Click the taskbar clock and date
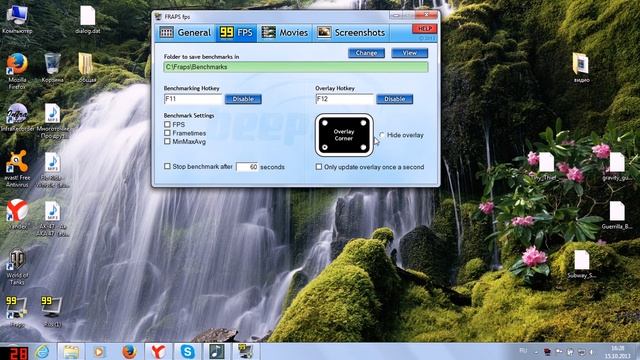The height and width of the screenshot is (360, 640). coord(618,352)
